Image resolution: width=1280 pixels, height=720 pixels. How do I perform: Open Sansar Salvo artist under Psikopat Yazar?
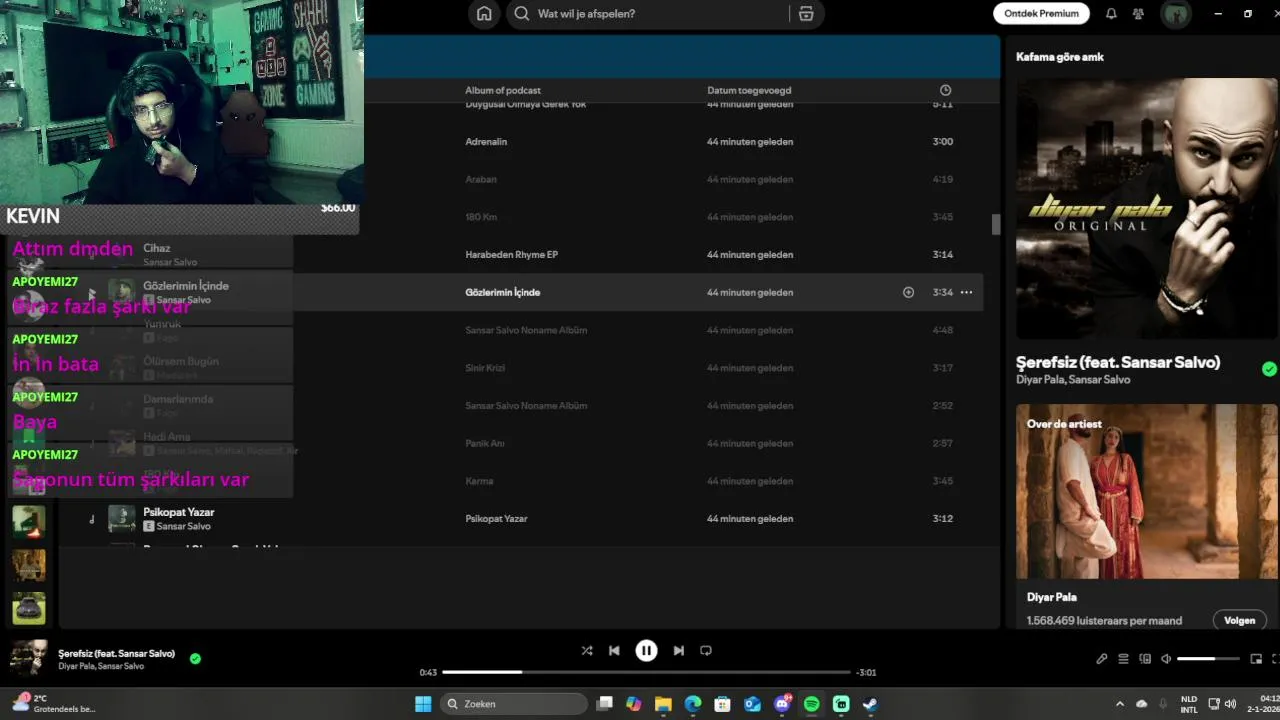pyautogui.click(x=183, y=526)
